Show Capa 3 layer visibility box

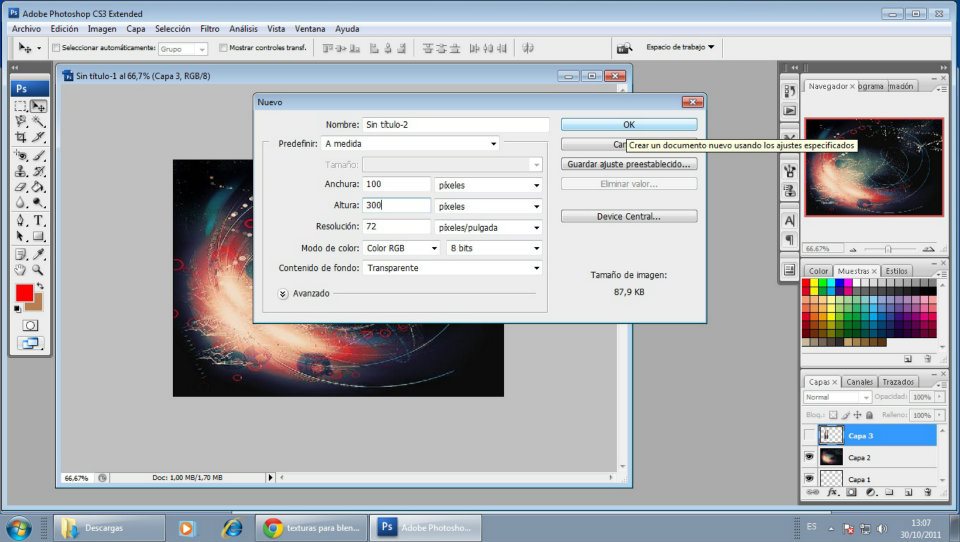pyautogui.click(x=809, y=435)
